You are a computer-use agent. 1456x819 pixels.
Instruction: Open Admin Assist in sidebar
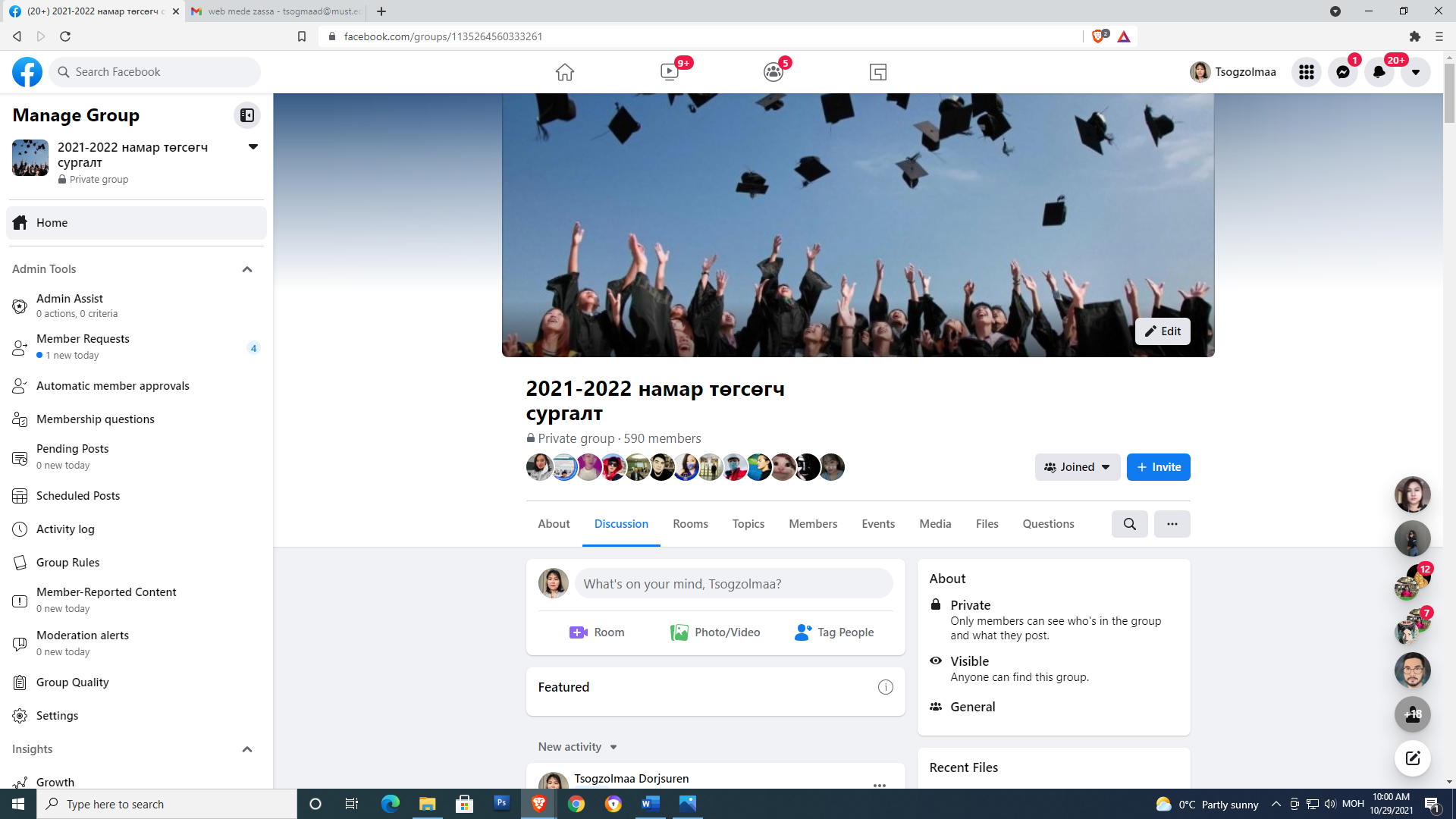click(136, 306)
